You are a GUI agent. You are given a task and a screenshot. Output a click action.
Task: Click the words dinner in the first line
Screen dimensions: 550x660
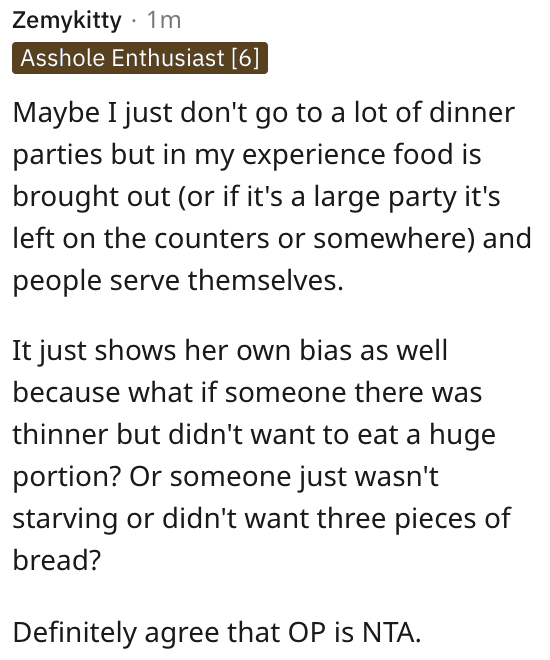coord(472,112)
